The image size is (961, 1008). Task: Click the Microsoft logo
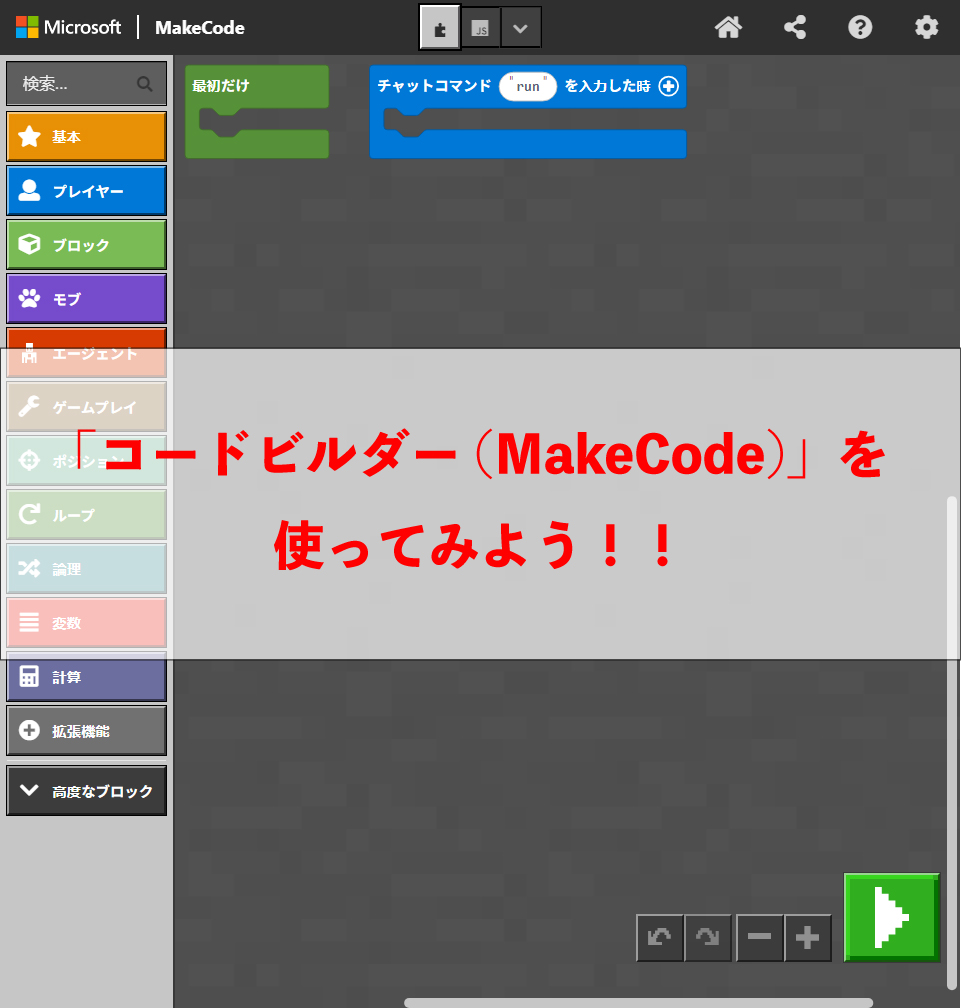click(68, 28)
